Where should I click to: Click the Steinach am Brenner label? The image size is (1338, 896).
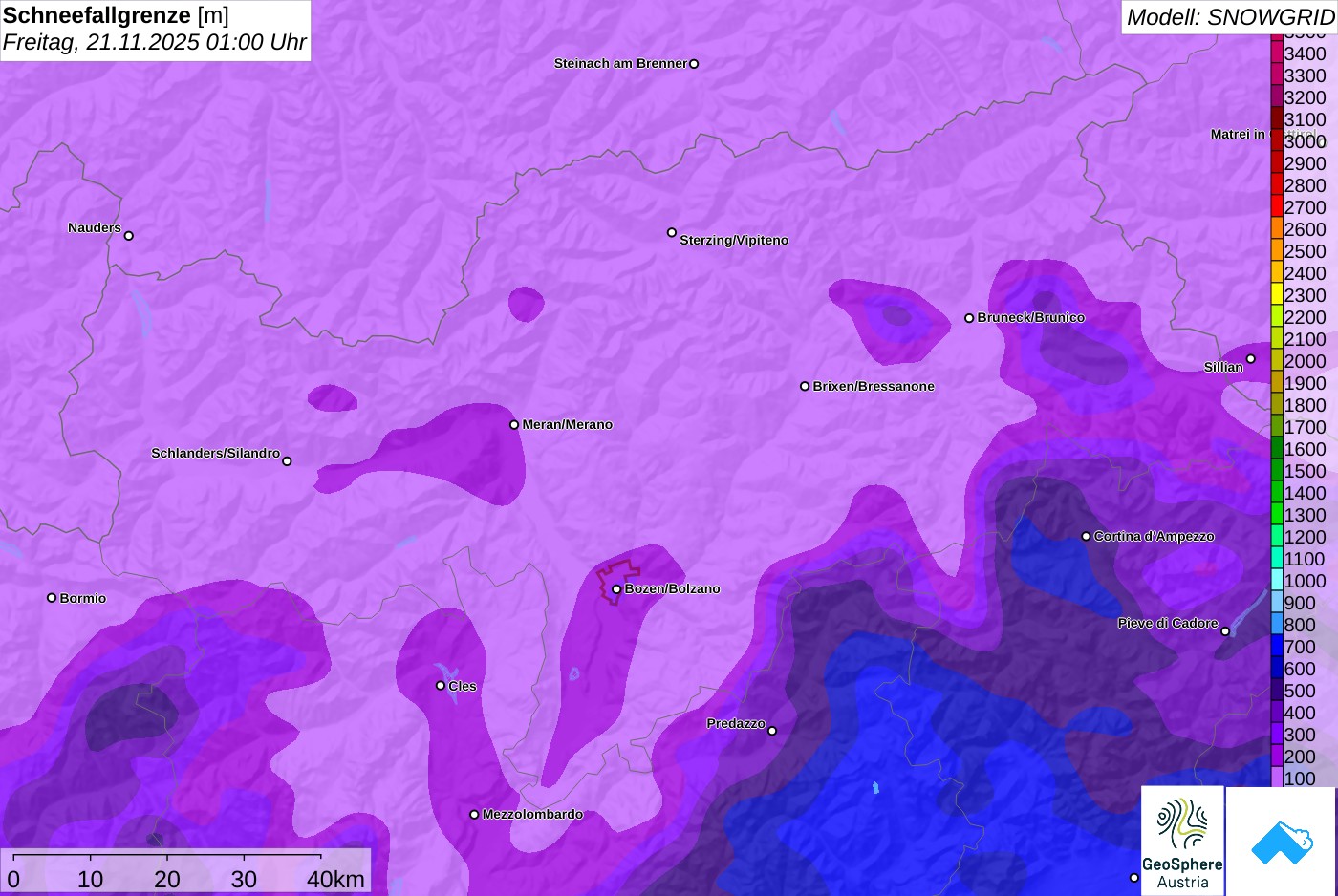(x=620, y=64)
